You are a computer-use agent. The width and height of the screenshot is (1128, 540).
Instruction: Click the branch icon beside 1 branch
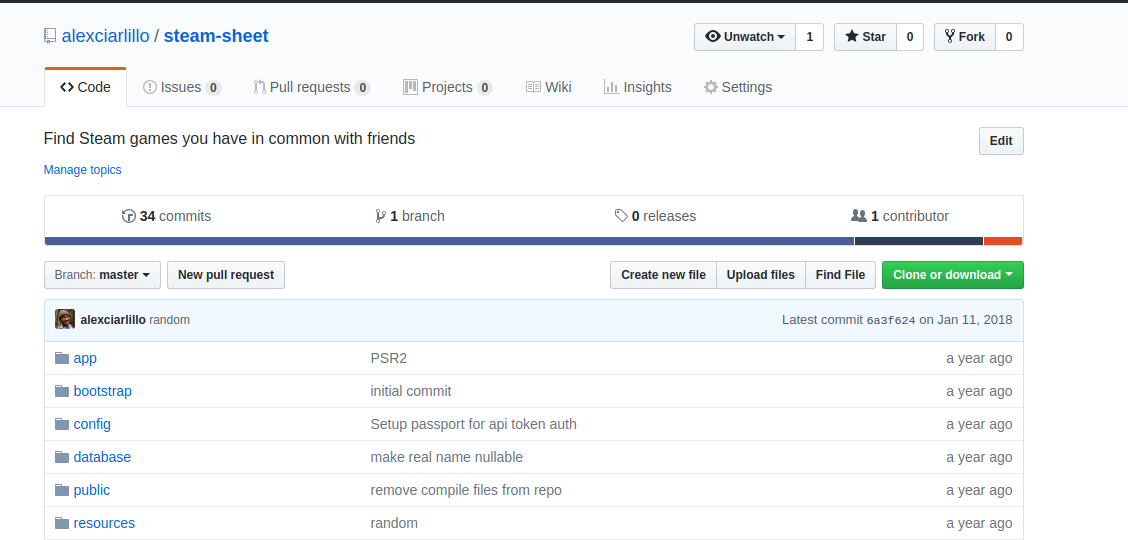coord(381,216)
